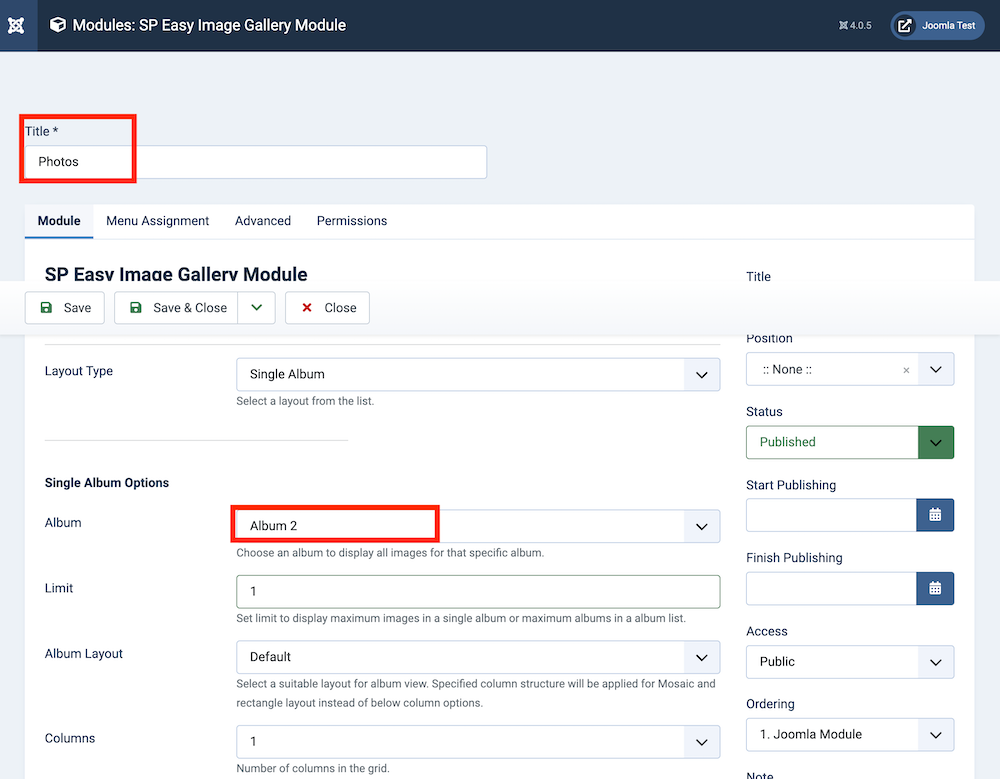The height and width of the screenshot is (779, 1000).
Task: Switch to the Menu Assignment tab
Action: coord(157,221)
